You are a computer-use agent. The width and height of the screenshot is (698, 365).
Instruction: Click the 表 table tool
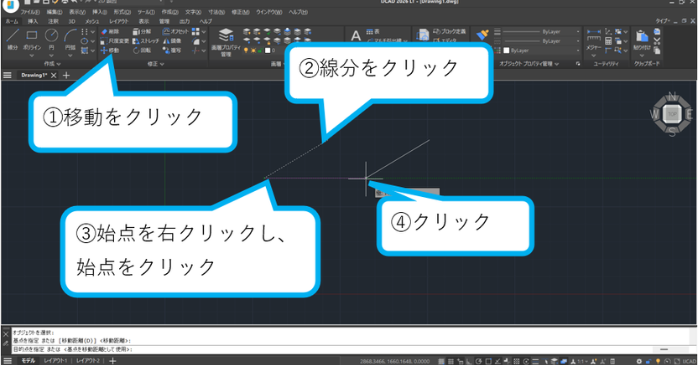point(373,32)
